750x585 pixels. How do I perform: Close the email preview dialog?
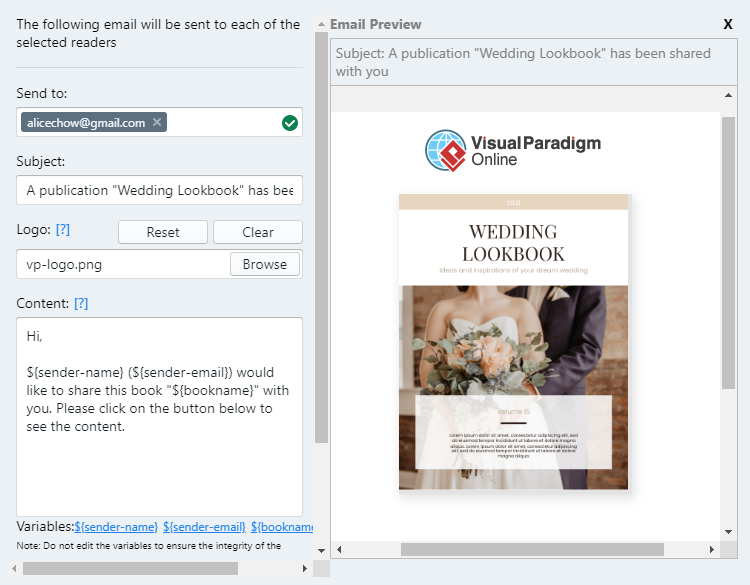727,24
